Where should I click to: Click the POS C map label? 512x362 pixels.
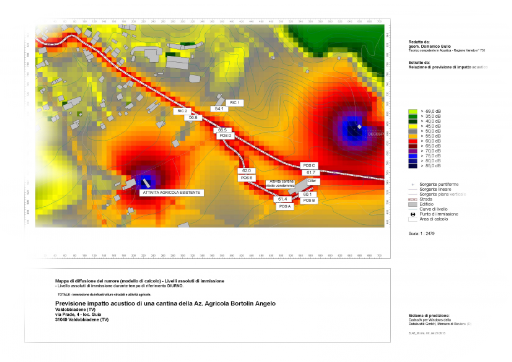click(x=309, y=166)
